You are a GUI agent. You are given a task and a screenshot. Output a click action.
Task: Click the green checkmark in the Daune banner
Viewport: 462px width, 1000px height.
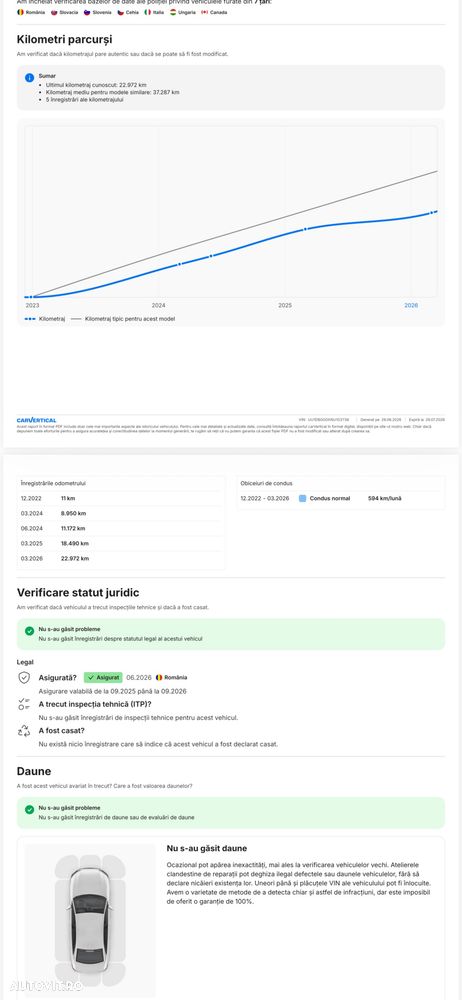click(x=29, y=809)
